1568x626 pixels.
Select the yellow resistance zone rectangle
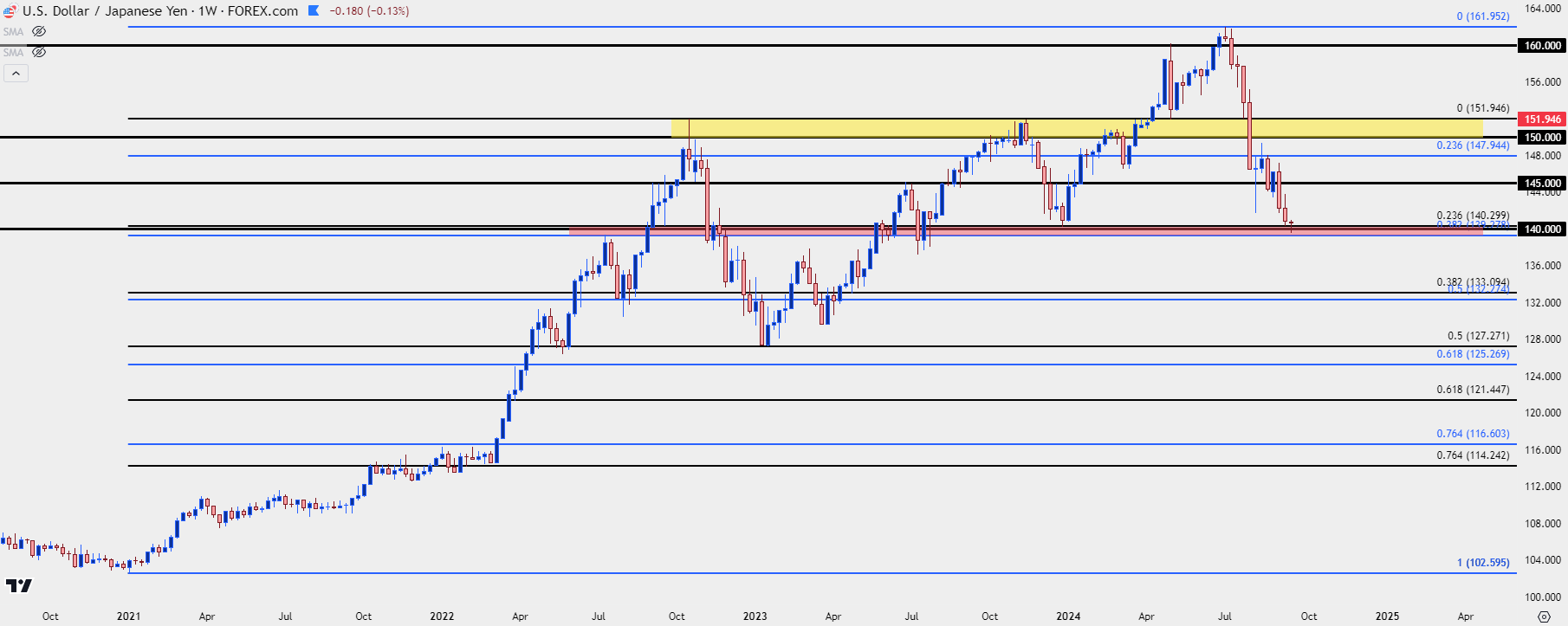point(1077,128)
